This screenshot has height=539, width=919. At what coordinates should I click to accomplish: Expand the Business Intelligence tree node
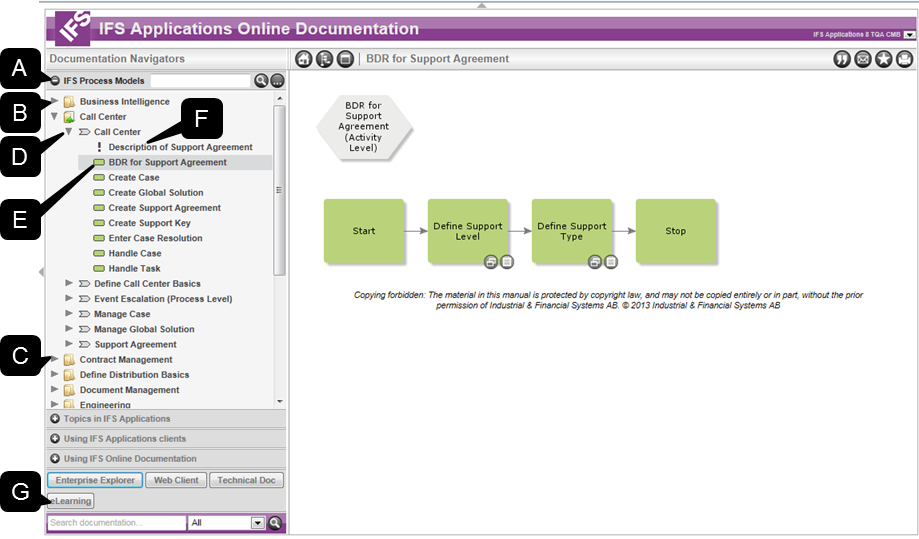pos(55,102)
